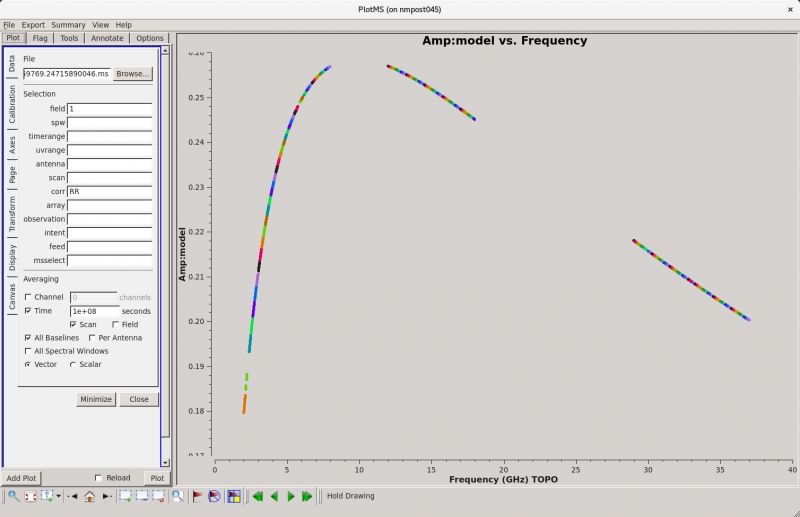
Task: Enable Channel averaging checkbox
Action: (28, 297)
